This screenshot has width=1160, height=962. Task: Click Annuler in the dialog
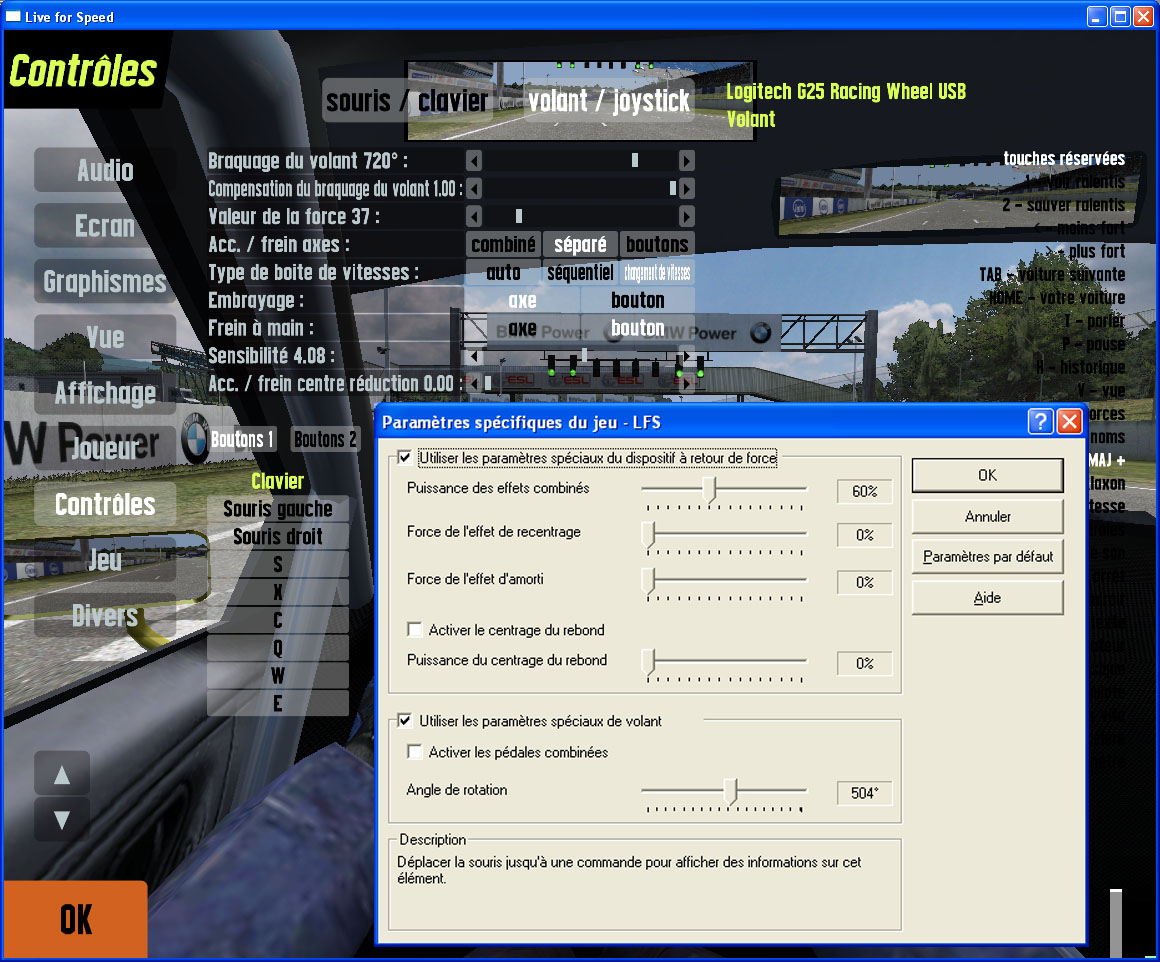point(988,517)
